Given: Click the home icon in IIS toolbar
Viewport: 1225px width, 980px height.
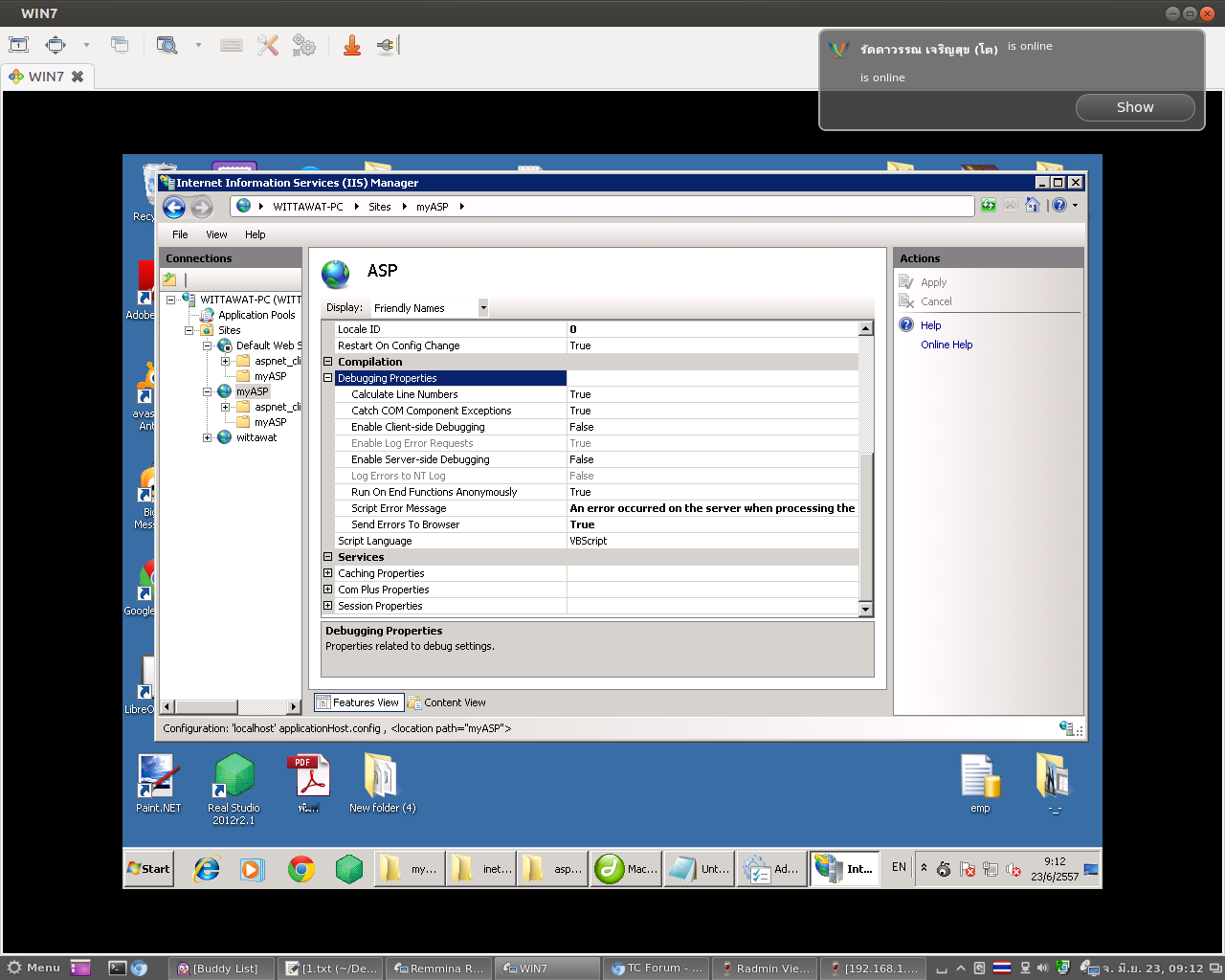Looking at the screenshot, I should click(x=1032, y=205).
